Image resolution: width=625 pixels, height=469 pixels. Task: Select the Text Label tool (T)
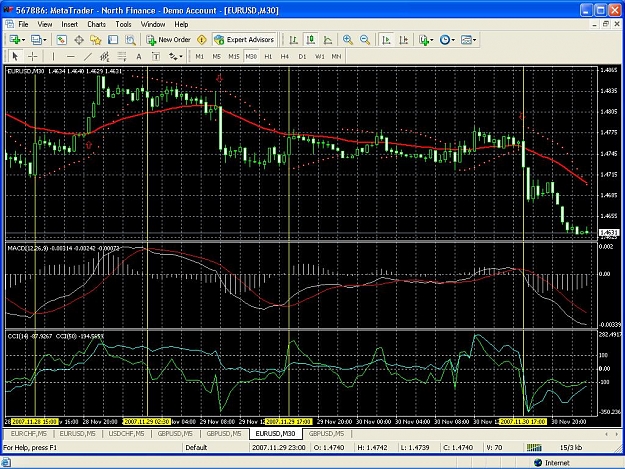(x=156, y=56)
